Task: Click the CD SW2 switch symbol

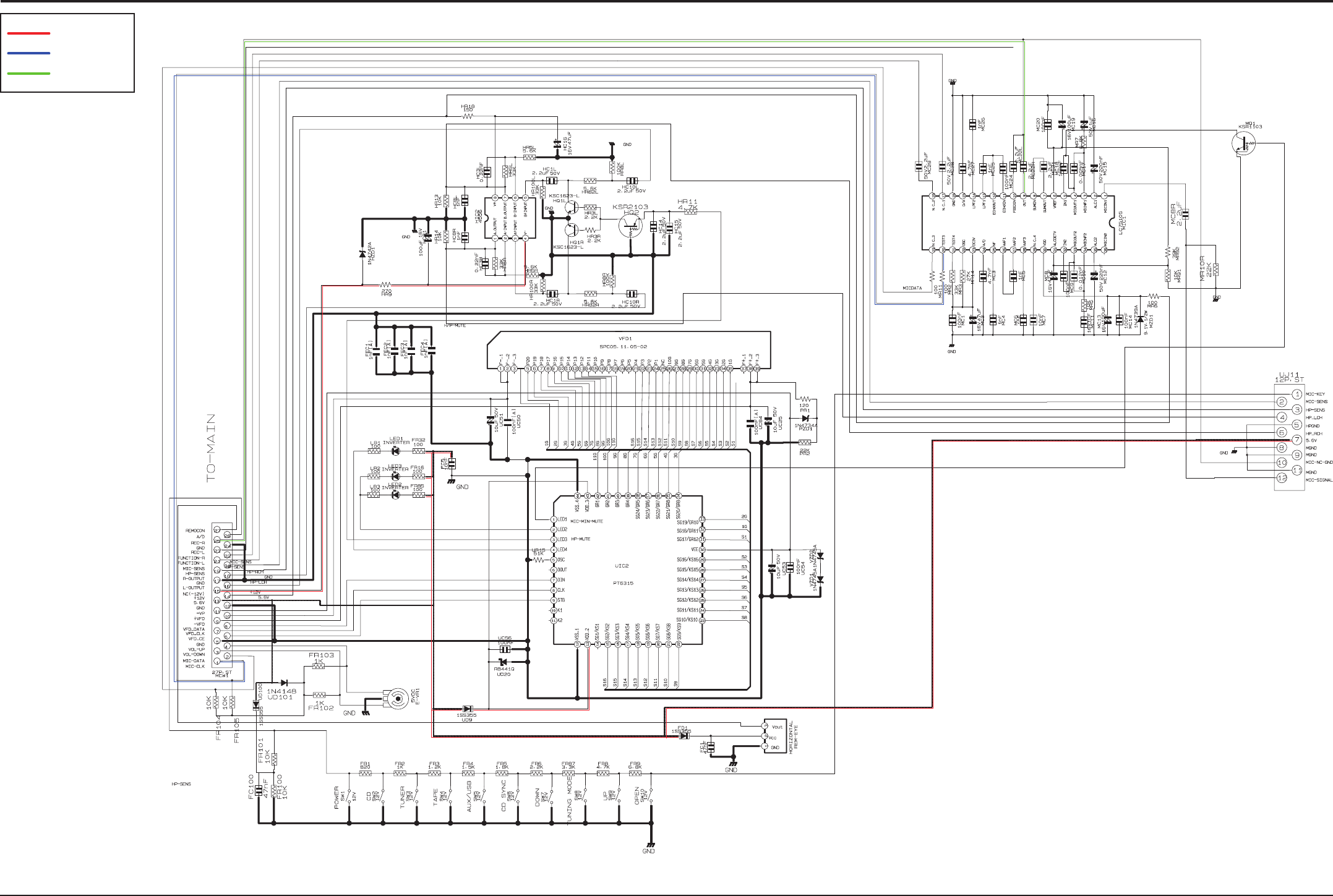Action: click(x=382, y=795)
